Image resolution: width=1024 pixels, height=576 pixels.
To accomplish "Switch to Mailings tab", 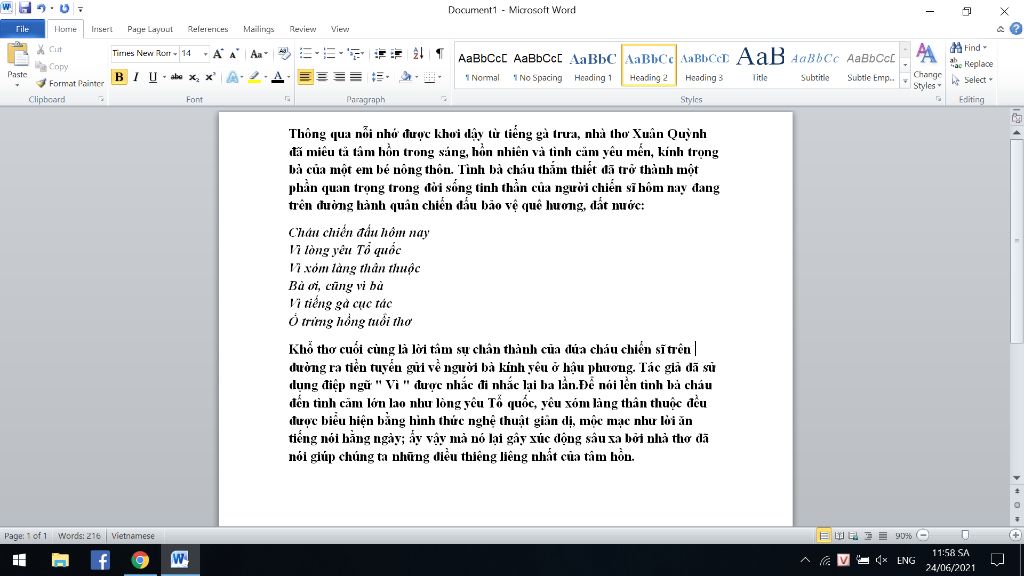I will click(259, 29).
